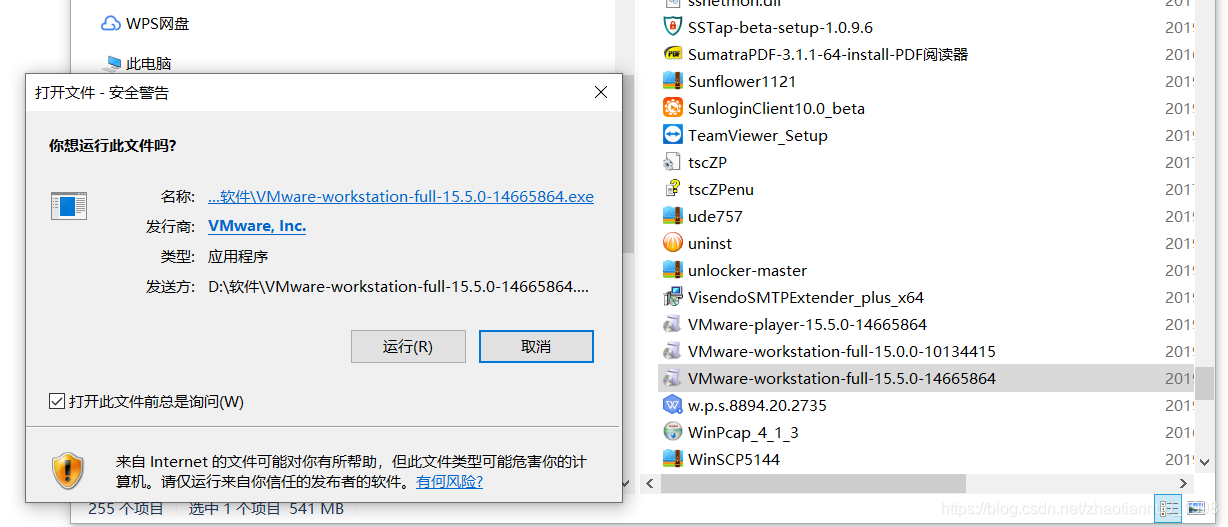Click the SunloginClient10.0_beta orange icon

click(672, 108)
